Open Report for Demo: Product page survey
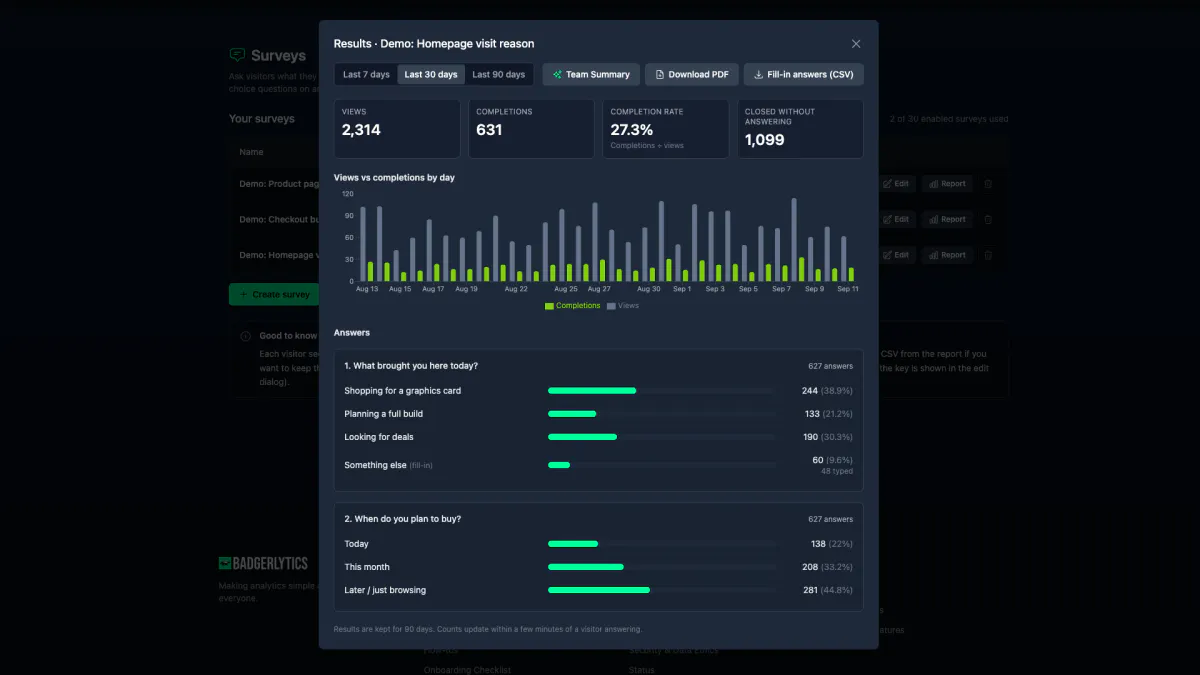This screenshot has height=675, width=1200. 946,184
